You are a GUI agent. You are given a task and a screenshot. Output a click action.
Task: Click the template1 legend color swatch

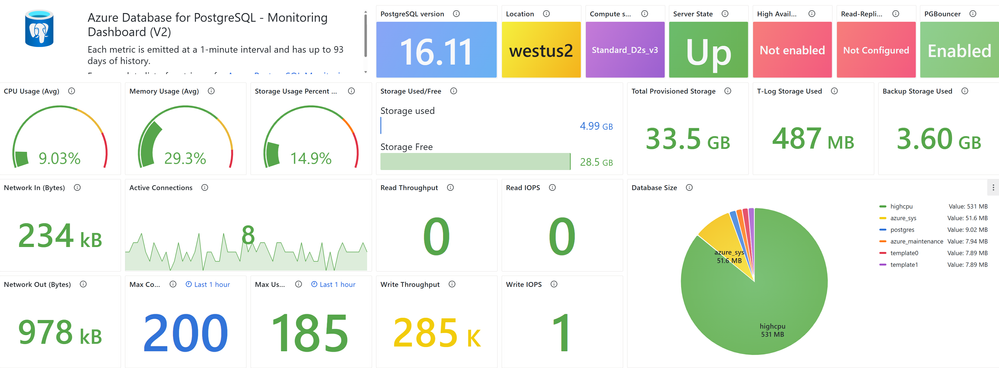(882, 264)
